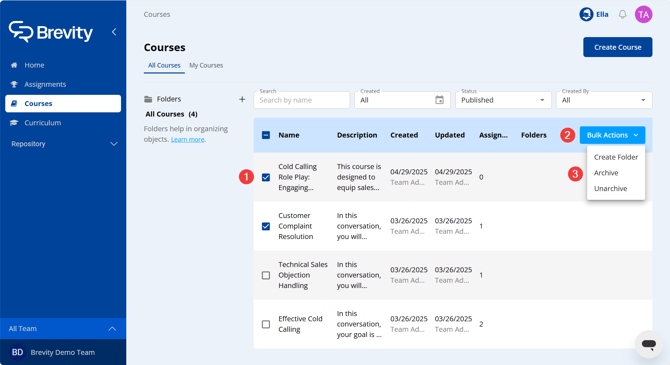Sort by the Description column header
670x365 pixels.
point(357,135)
